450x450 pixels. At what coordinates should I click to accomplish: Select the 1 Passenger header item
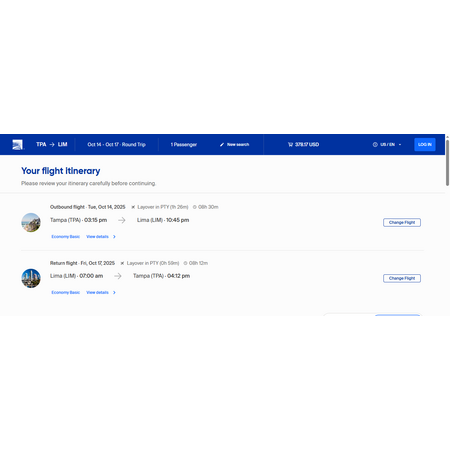tap(184, 144)
